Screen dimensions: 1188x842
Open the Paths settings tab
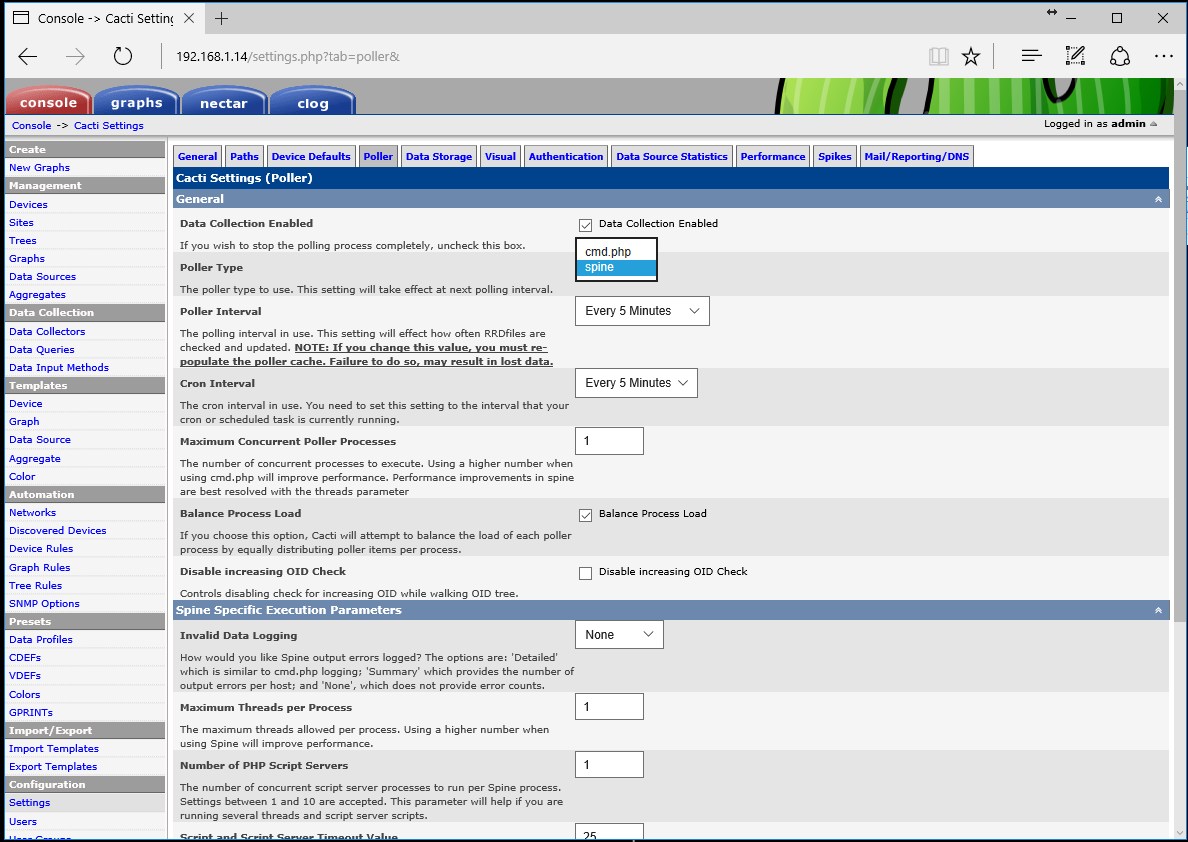point(244,156)
